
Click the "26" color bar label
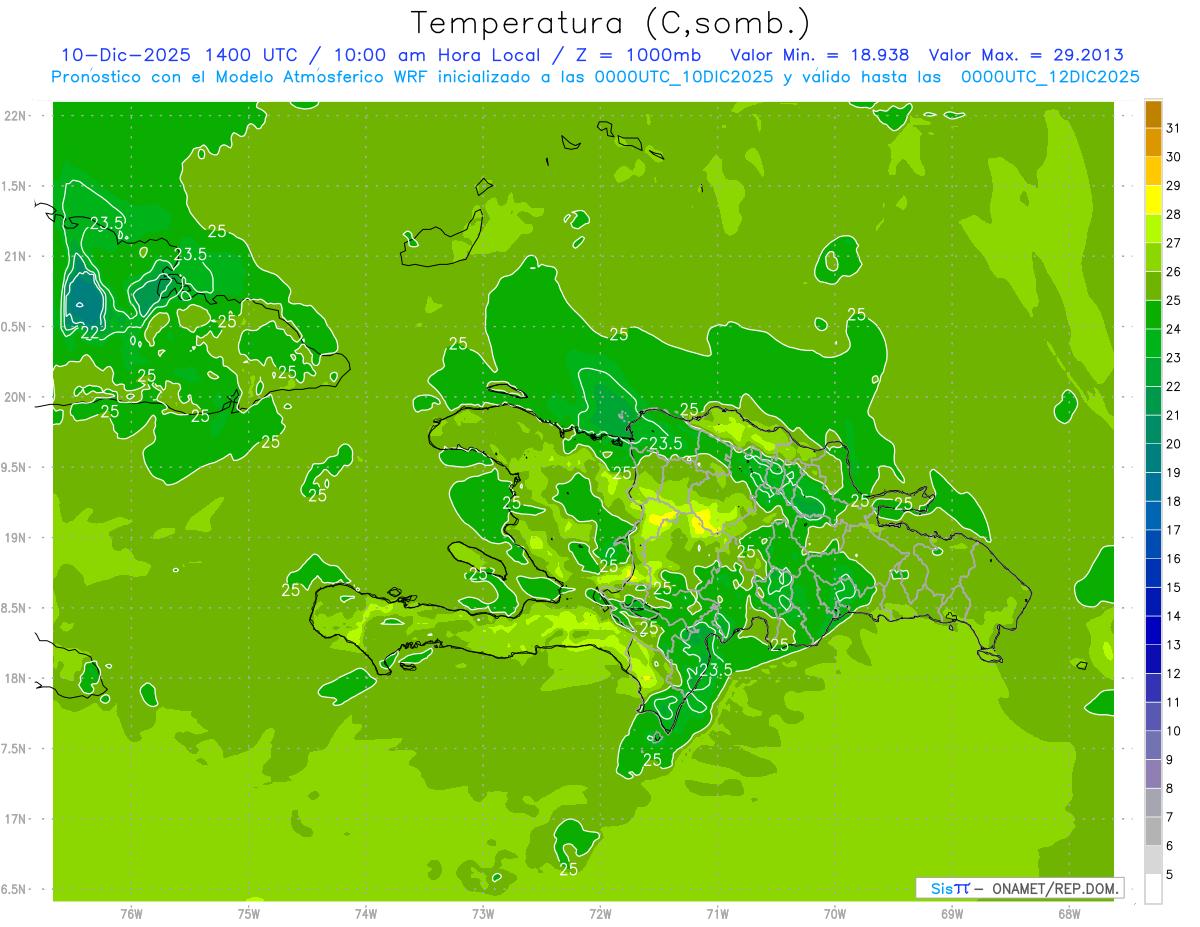[x=1174, y=271]
